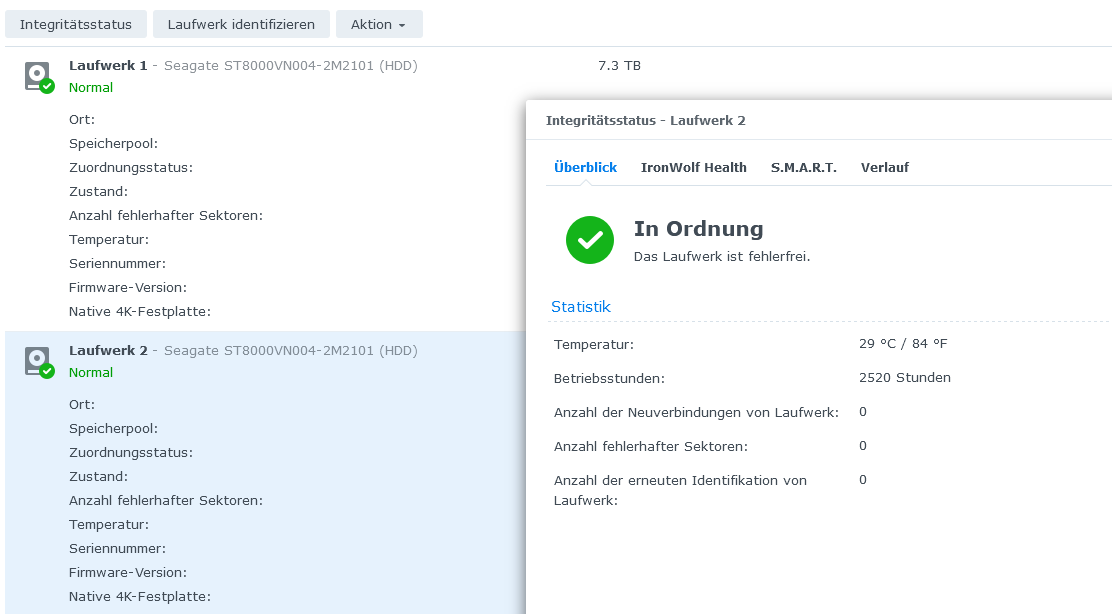Click the green In Ordnung checkmark icon
This screenshot has width=1112, height=614.
pyautogui.click(x=589, y=240)
